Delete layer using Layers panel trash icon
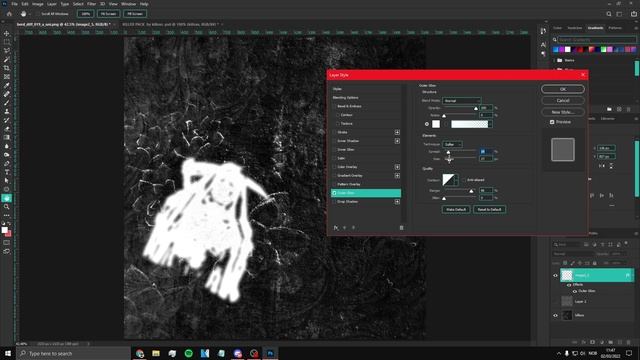The image size is (640, 360). [x=629, y=342]
